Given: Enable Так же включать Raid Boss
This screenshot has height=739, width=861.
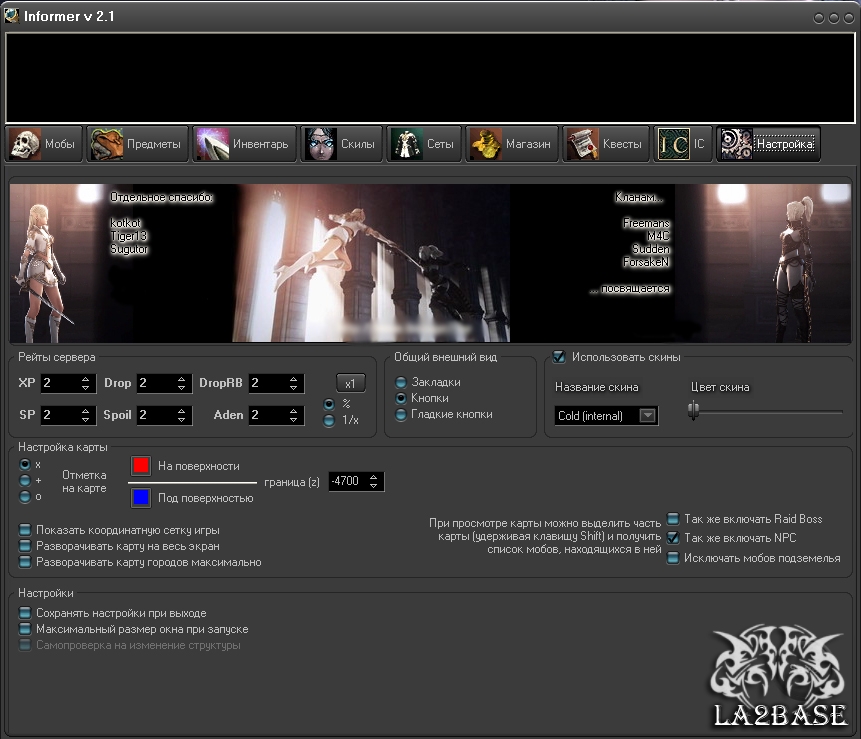Looking at the screenshot, I should [x=673, y=519].
